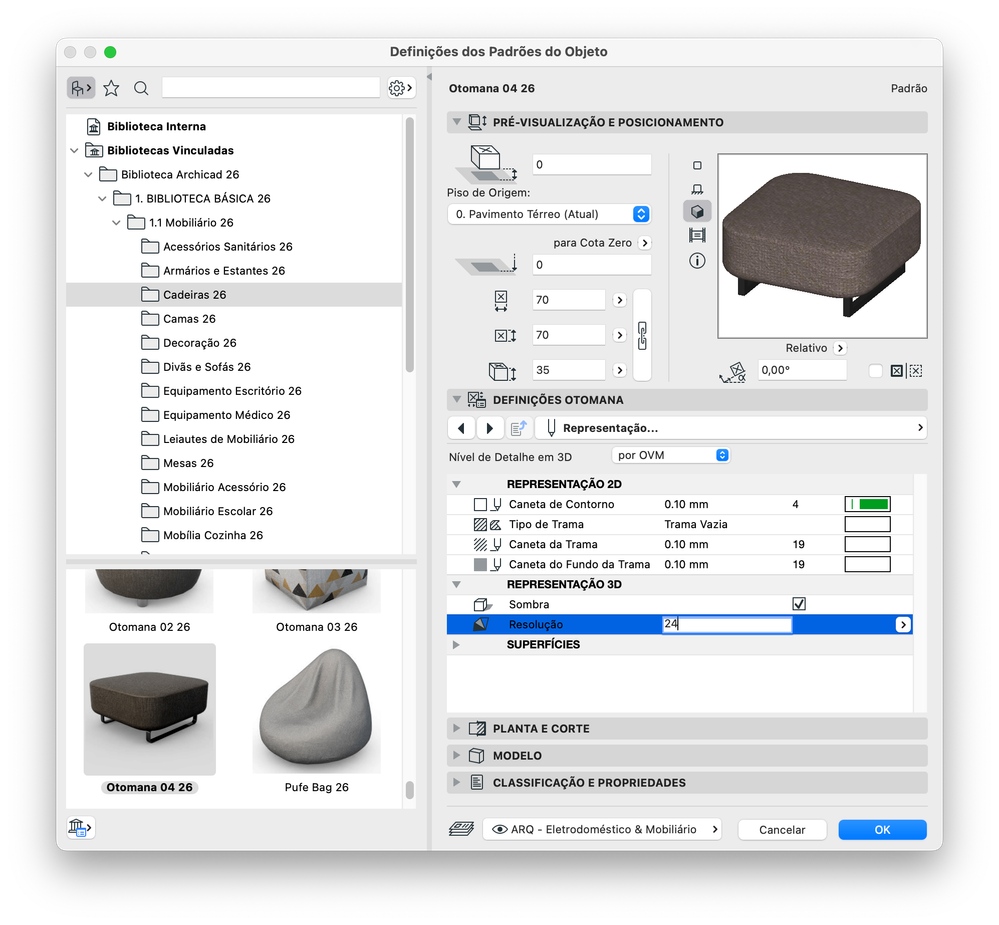Viewport: 999px width, 925px height.
Task: Click Caneta do Fundo da Trama swatch
Action: click(867, 564)
